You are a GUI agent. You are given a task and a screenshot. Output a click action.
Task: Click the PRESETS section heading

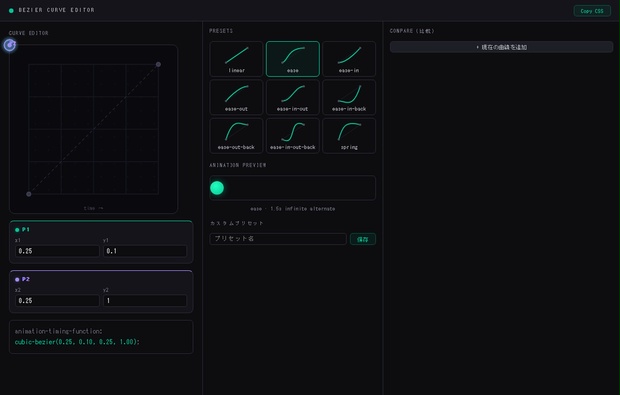click(221, 31)
